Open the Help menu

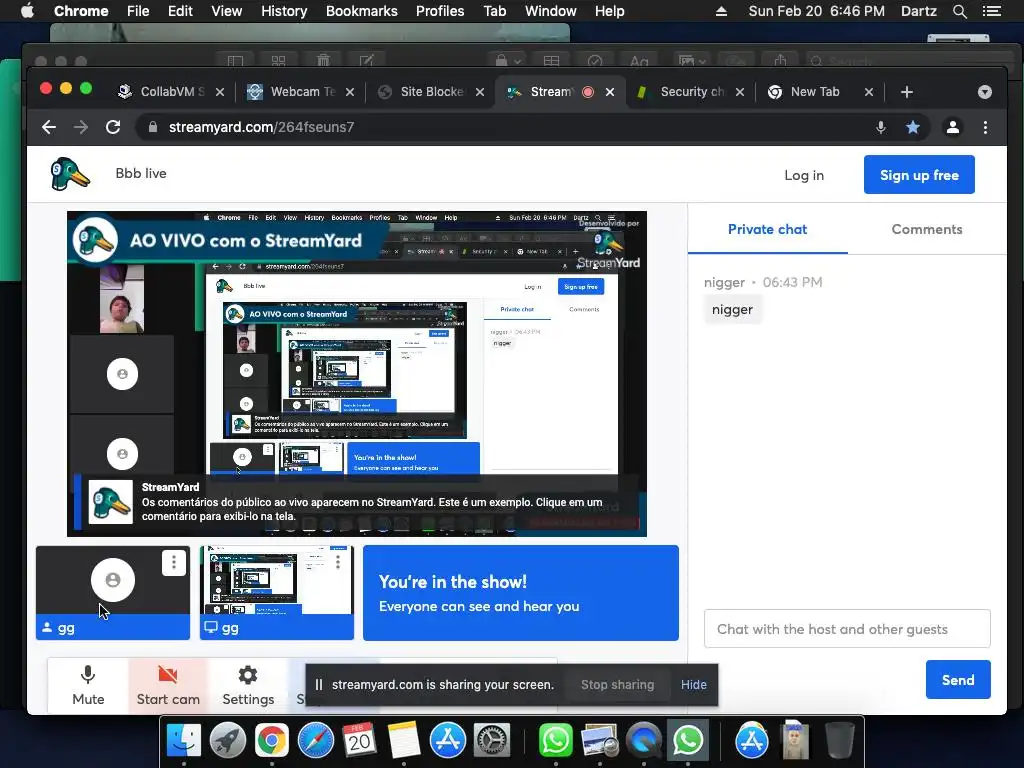tap(609, 11)
